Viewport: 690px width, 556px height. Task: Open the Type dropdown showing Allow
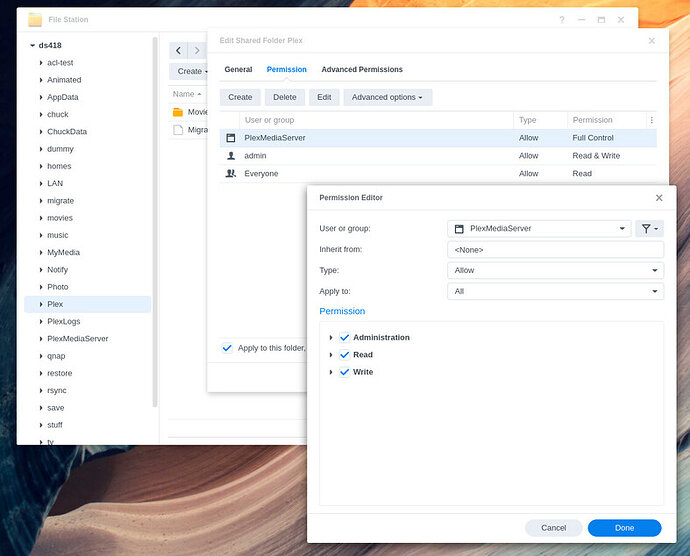coord(555,270)
